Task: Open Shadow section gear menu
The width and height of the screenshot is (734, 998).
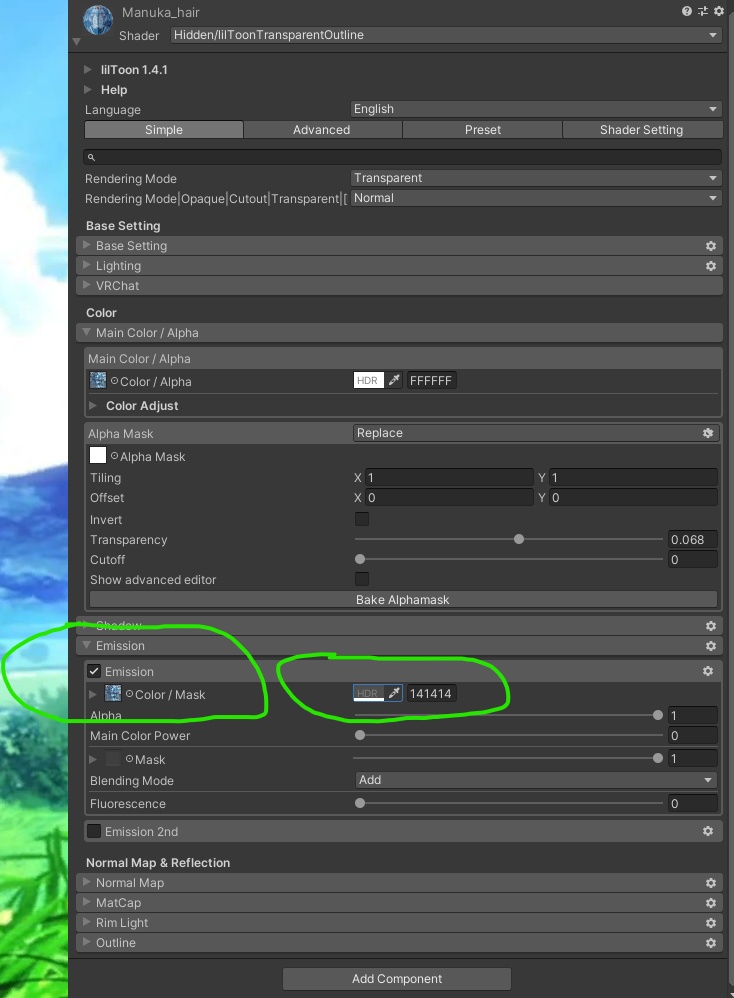Action: click(x=711, y=626)
